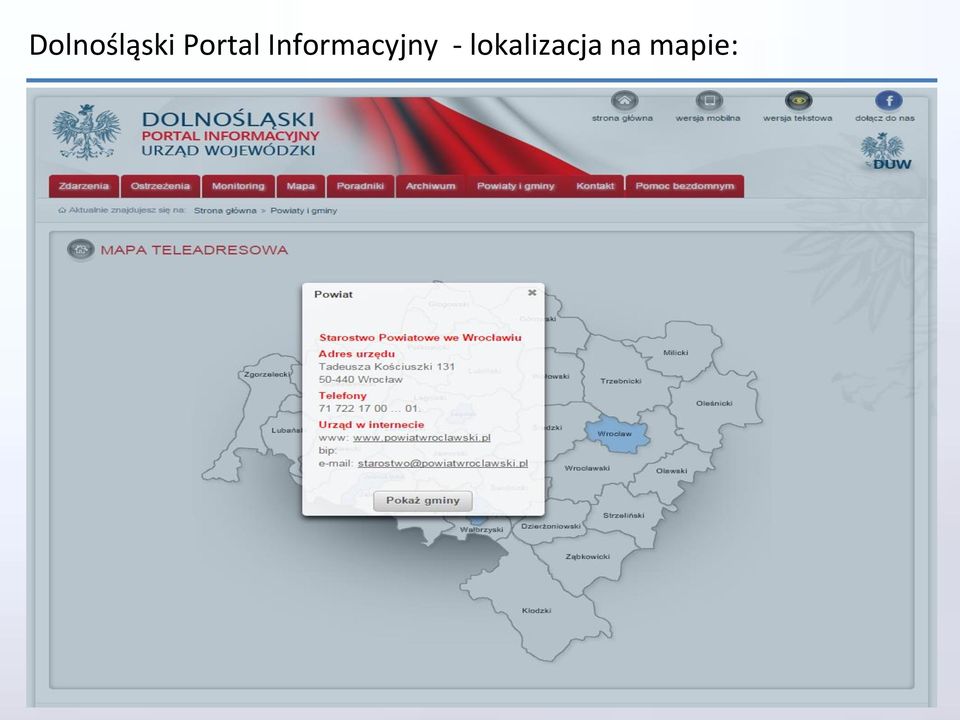Image resolution: width=960 pixels, height=720 pixels.
Task: Click the strona główna label text
Action: coord(622,118)
